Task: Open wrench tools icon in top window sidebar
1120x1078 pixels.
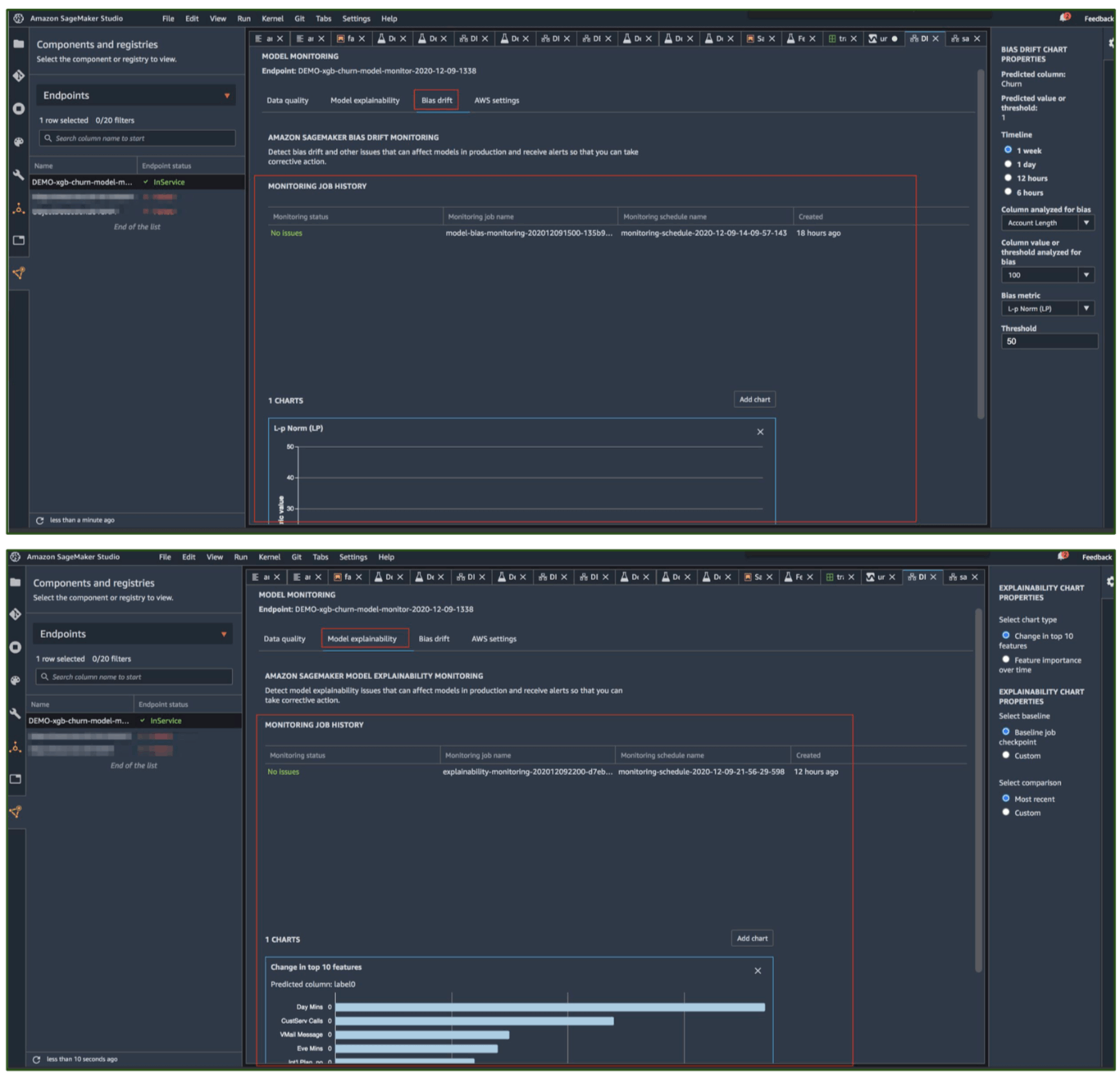Action: pos(18,174)
